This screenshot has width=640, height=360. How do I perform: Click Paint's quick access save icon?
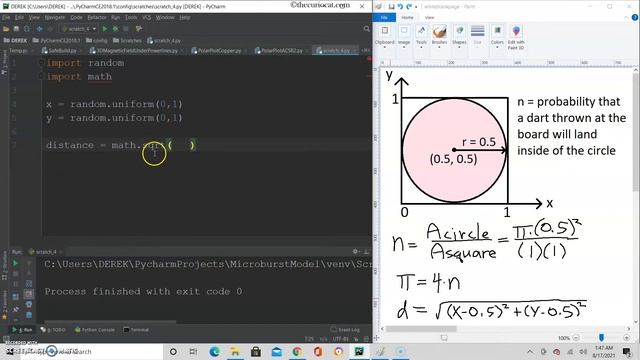(391, 7)
